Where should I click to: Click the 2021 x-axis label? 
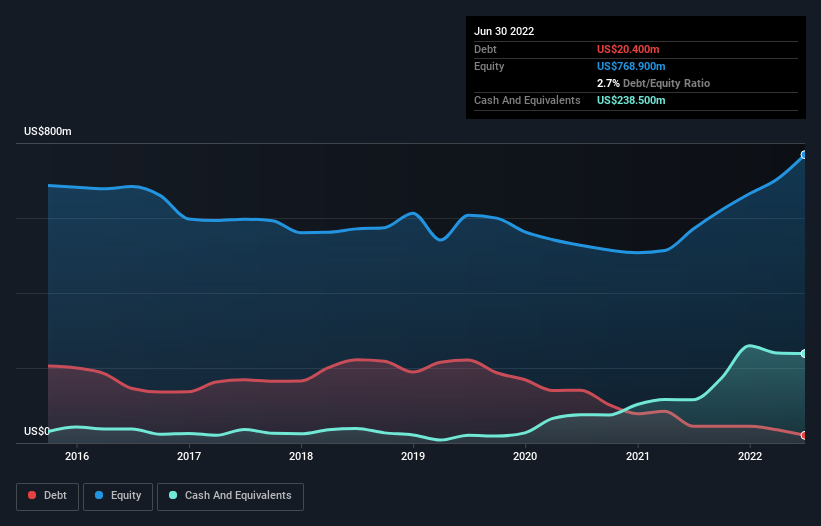[638, 456]
